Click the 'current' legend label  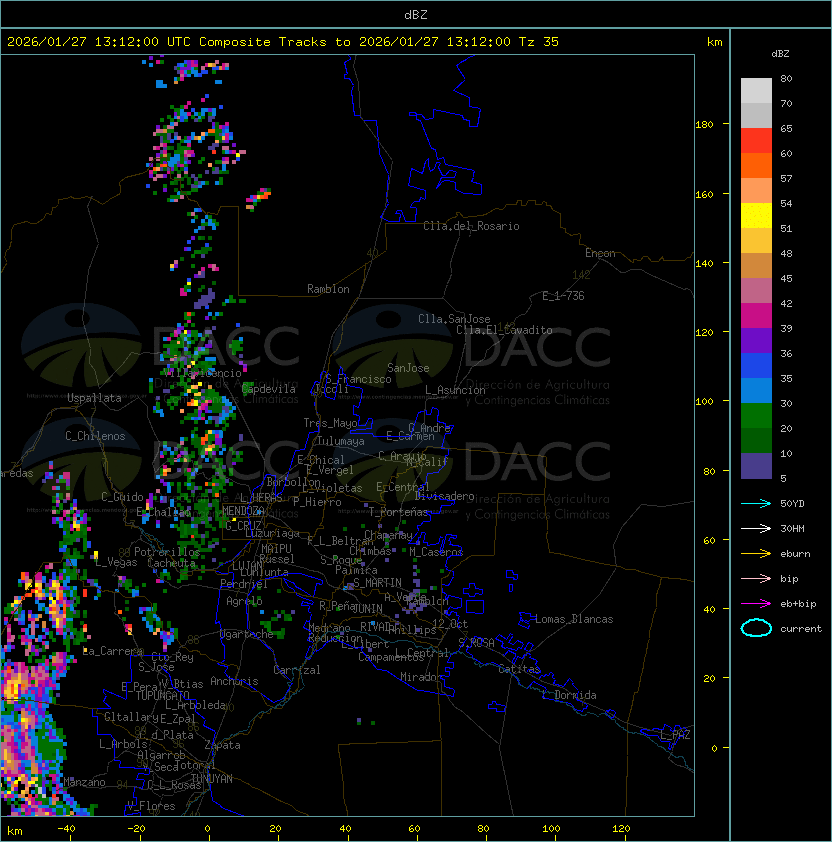point(801,629)
